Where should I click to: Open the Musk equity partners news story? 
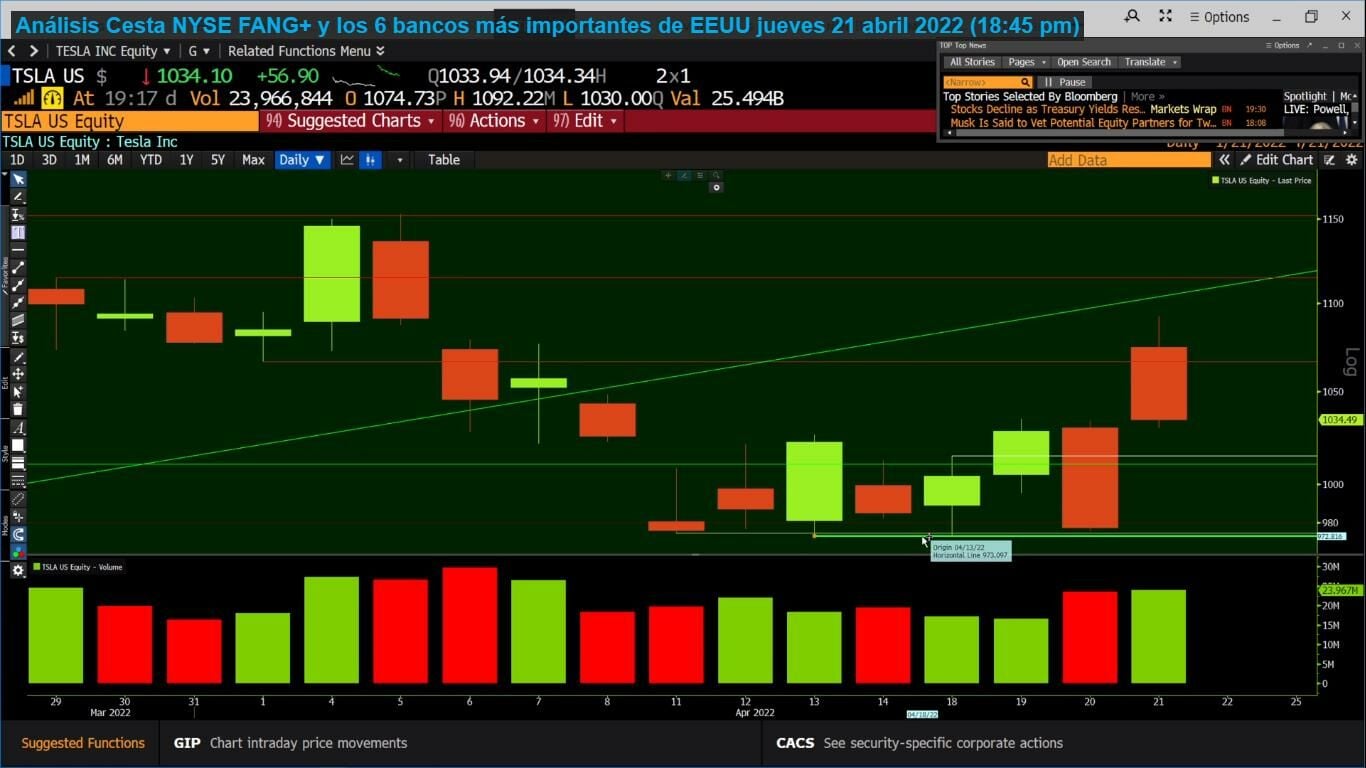[x=1083, y=123]
